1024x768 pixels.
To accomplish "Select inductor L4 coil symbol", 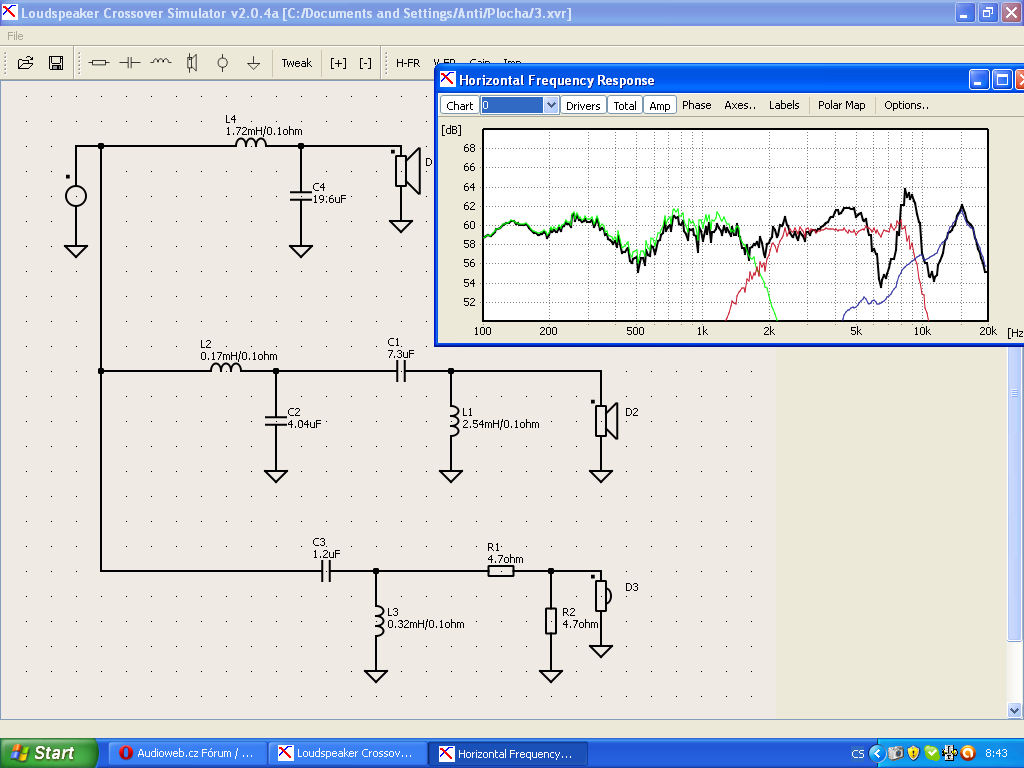I will point(251,143).
